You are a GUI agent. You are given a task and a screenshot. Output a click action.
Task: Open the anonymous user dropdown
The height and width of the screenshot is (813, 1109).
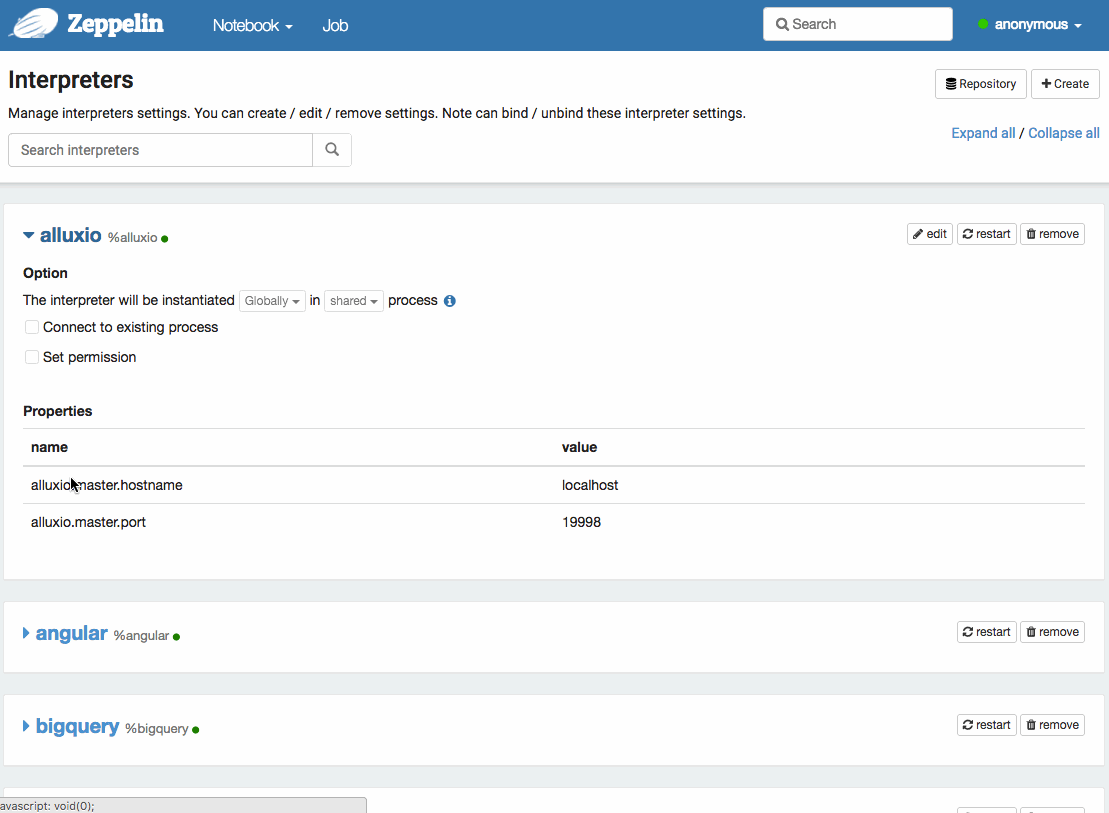1038,25
